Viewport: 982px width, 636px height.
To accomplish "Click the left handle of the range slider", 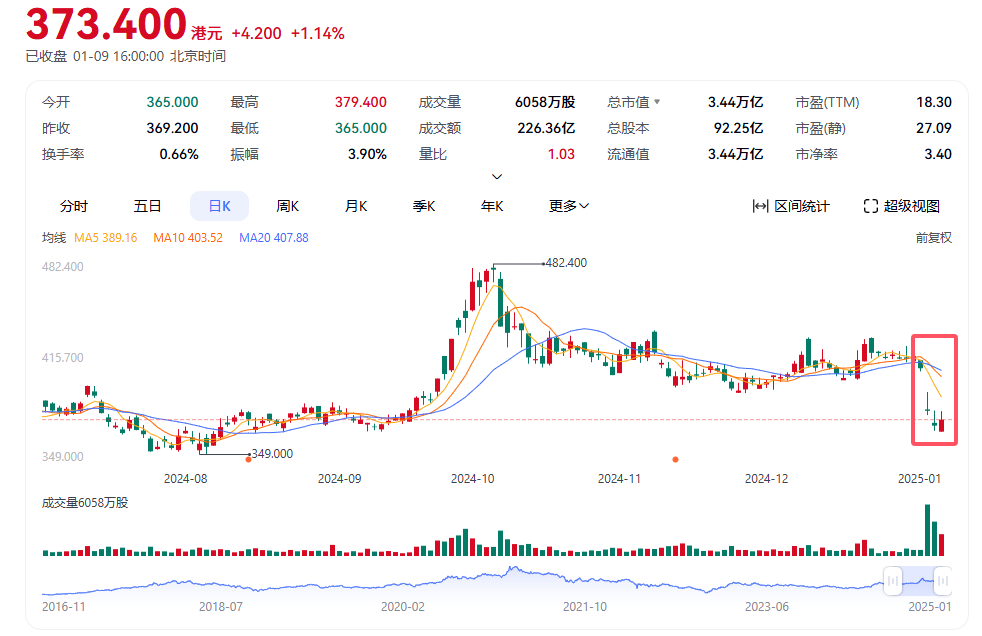I will coord(893,580).
